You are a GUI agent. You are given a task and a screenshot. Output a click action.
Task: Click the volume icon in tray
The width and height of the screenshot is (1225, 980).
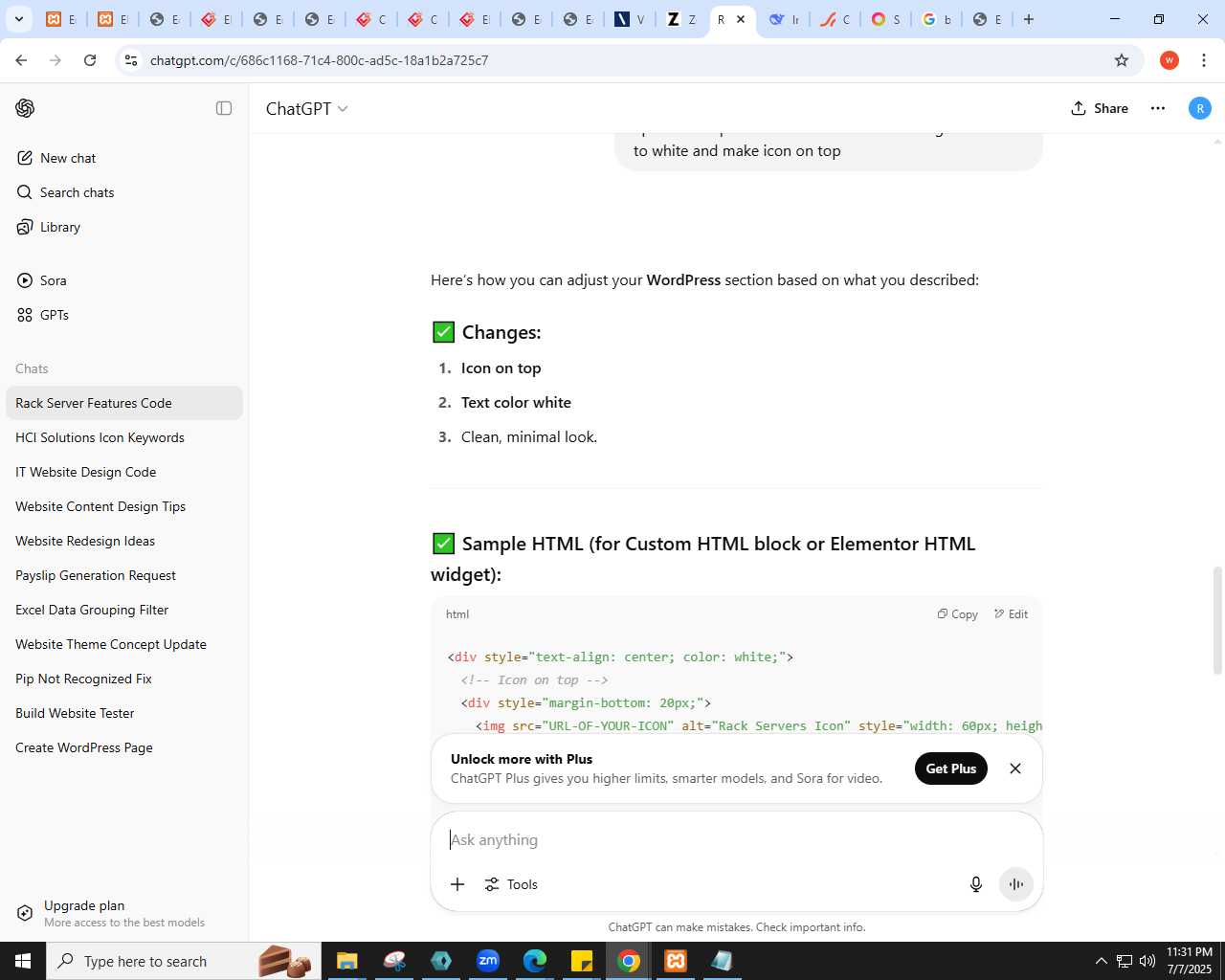[1147, 961]
